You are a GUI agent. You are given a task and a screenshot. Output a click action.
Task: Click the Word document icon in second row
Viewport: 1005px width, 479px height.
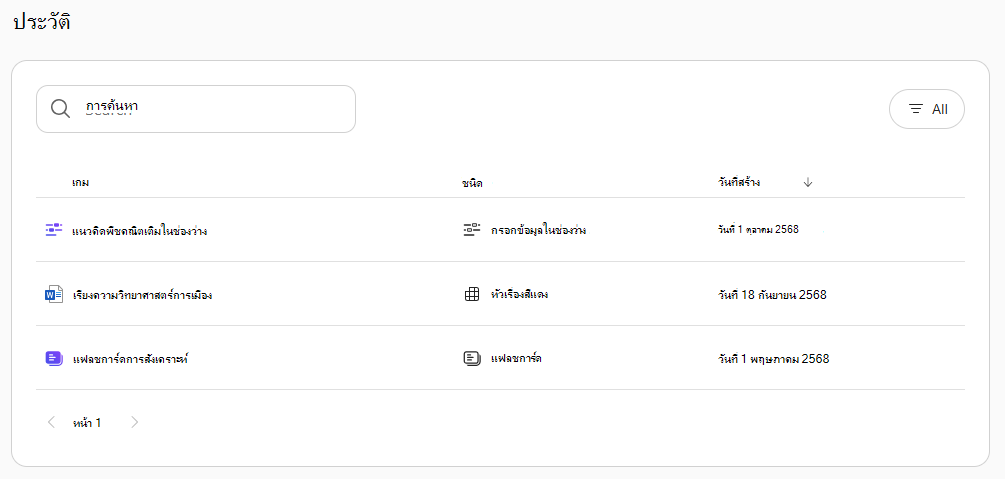(x=54, y=295)
